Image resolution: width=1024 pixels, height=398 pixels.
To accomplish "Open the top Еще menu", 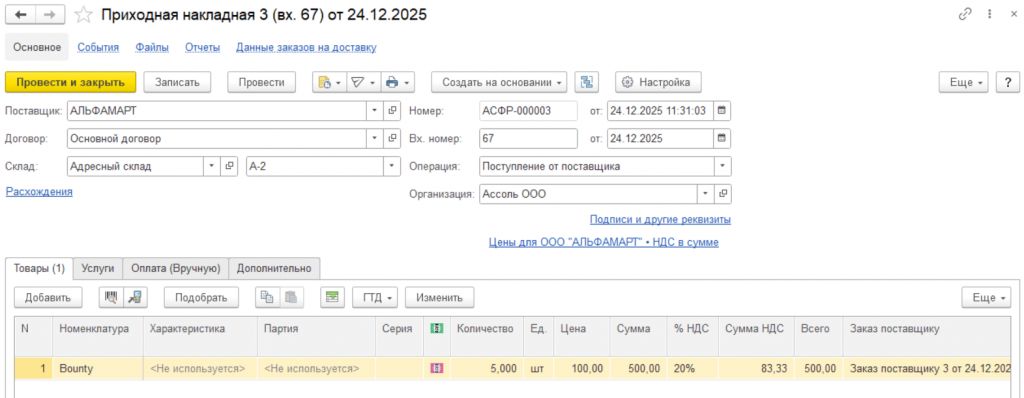I will tap(963, 82).
